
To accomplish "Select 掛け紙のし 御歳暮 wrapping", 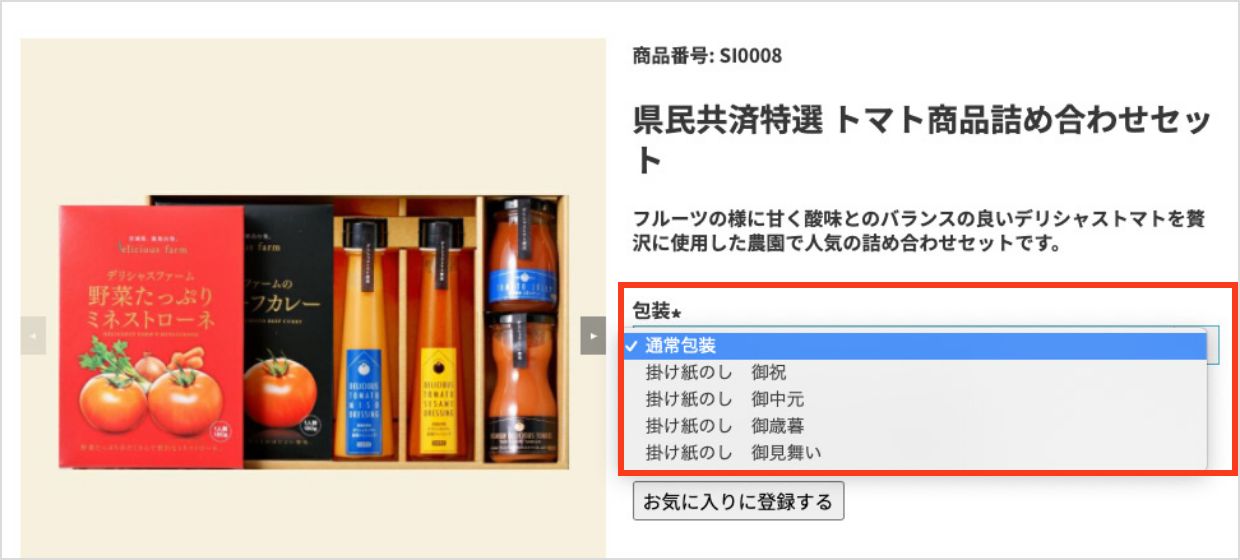I will point(915,426).
